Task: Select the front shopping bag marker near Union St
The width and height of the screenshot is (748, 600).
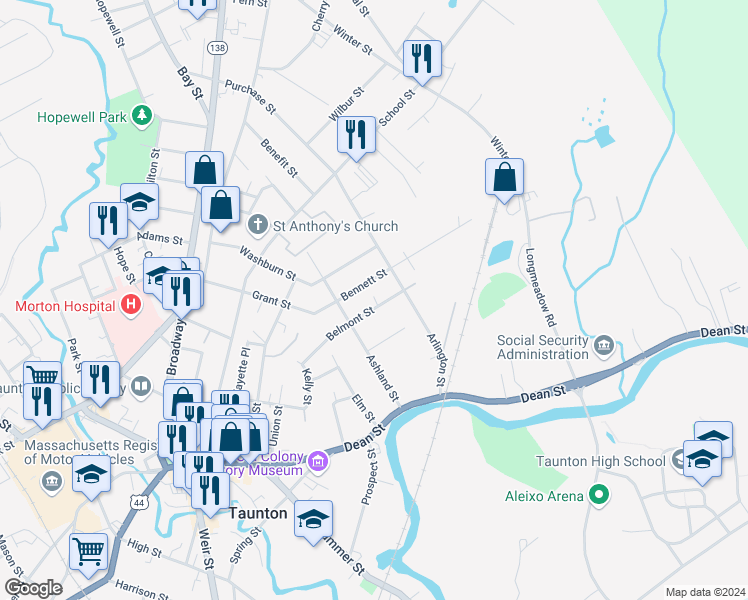Action: click(231, 437)
